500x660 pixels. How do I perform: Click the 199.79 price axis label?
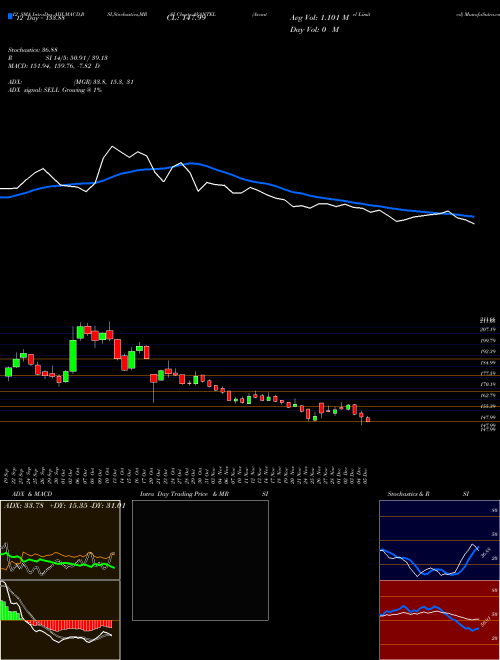[489, 340]
